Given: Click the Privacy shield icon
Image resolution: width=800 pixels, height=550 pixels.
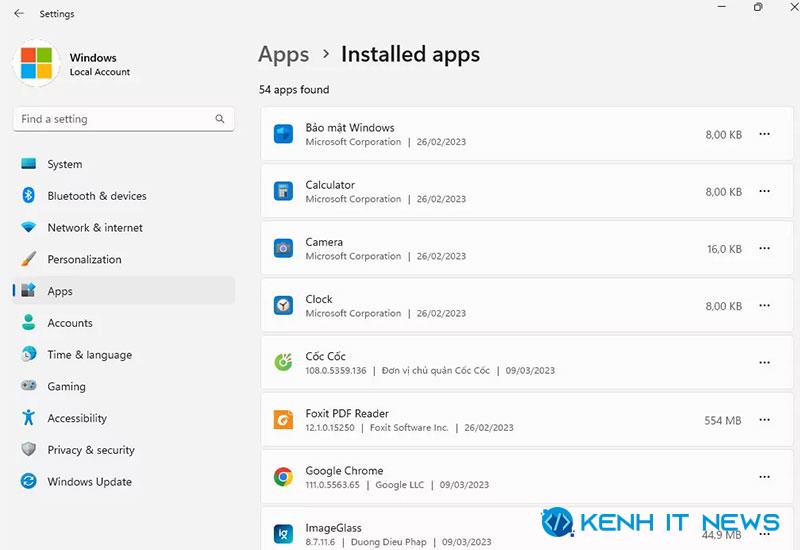Looking at the screenshot, I should coord(29,449).
